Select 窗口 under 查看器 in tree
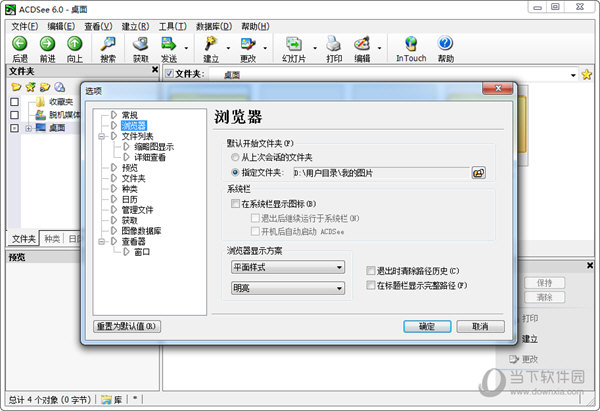600x411 pixels. coord(142,252)
